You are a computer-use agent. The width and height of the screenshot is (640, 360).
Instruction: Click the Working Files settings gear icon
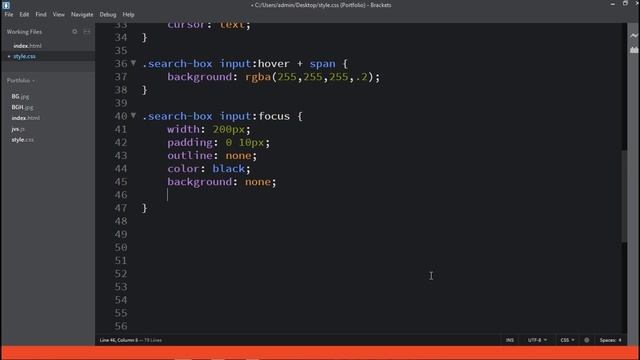(75, 31)
